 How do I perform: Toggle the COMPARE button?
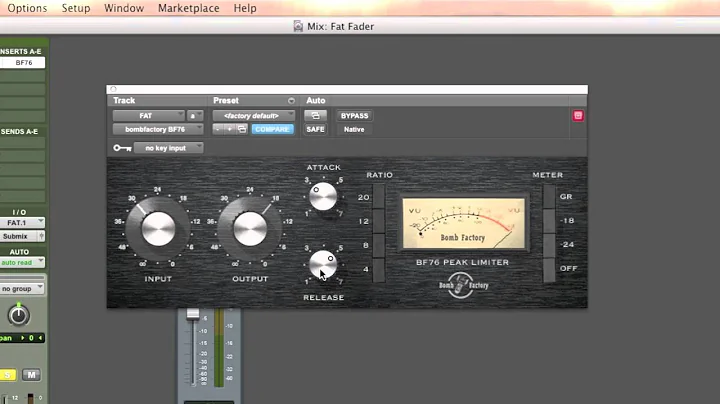(x=273, y=129)
